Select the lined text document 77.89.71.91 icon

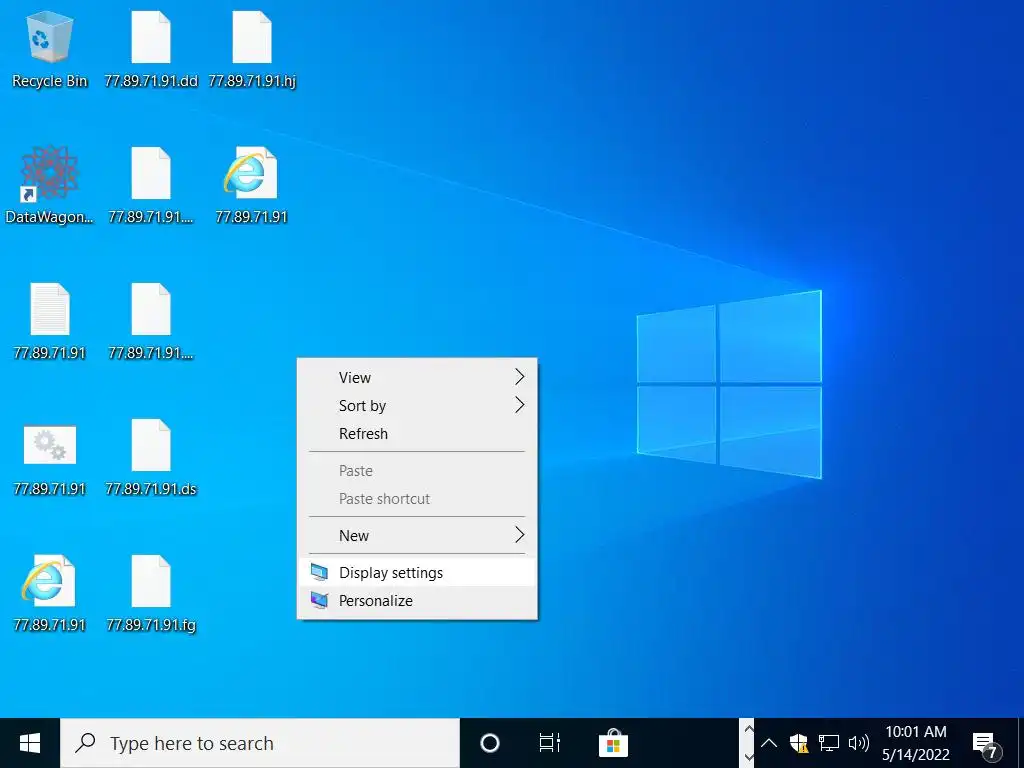click(50, 321)
